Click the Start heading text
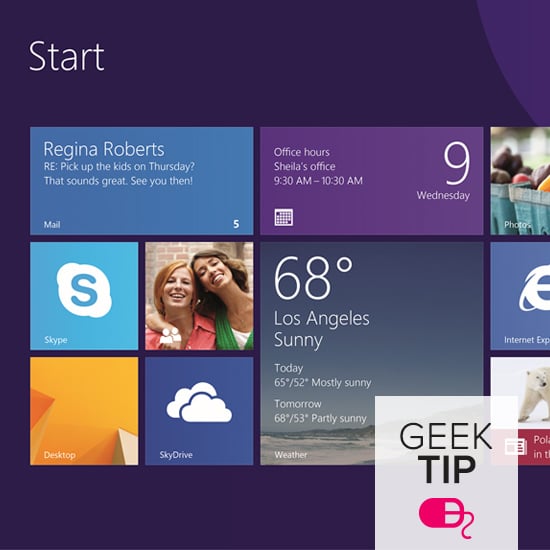550x550 pixels. (x=66, y=56)
